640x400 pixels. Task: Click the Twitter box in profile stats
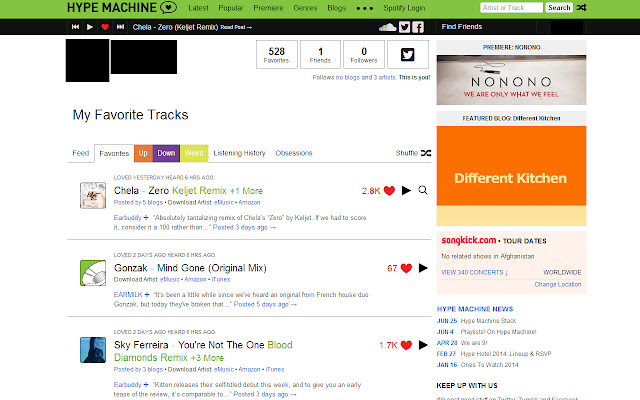coord(408,54)
